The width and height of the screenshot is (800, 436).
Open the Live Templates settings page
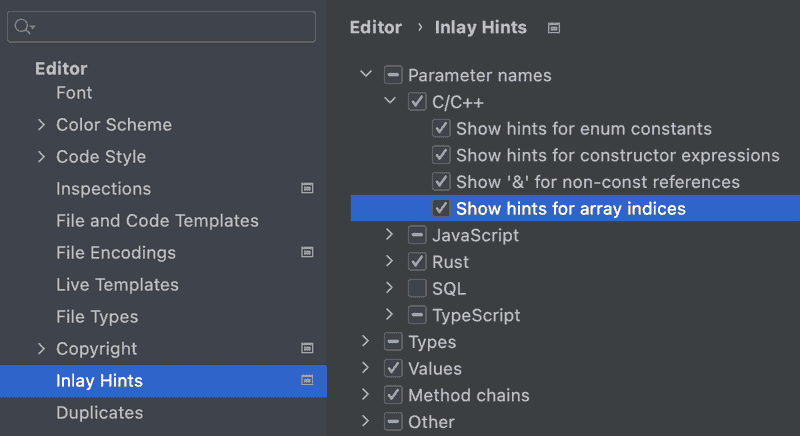117,285
